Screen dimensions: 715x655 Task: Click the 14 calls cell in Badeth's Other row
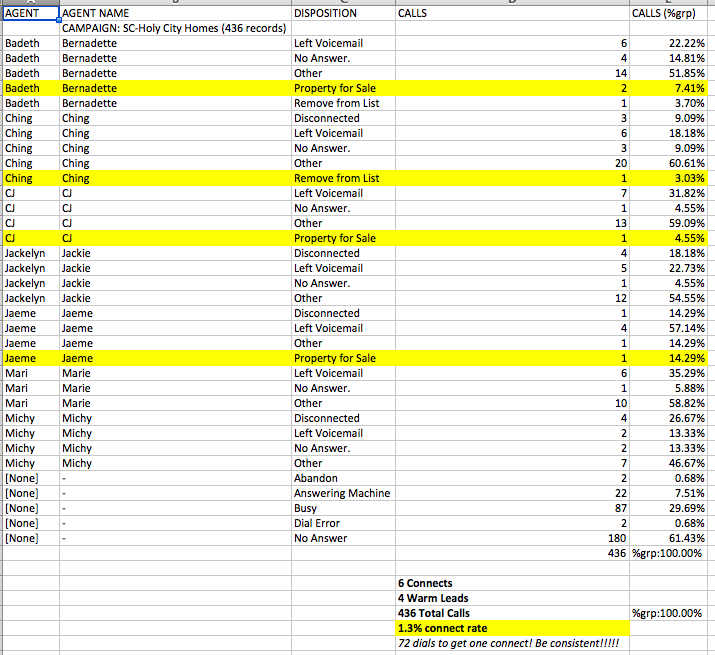point(512,73)
